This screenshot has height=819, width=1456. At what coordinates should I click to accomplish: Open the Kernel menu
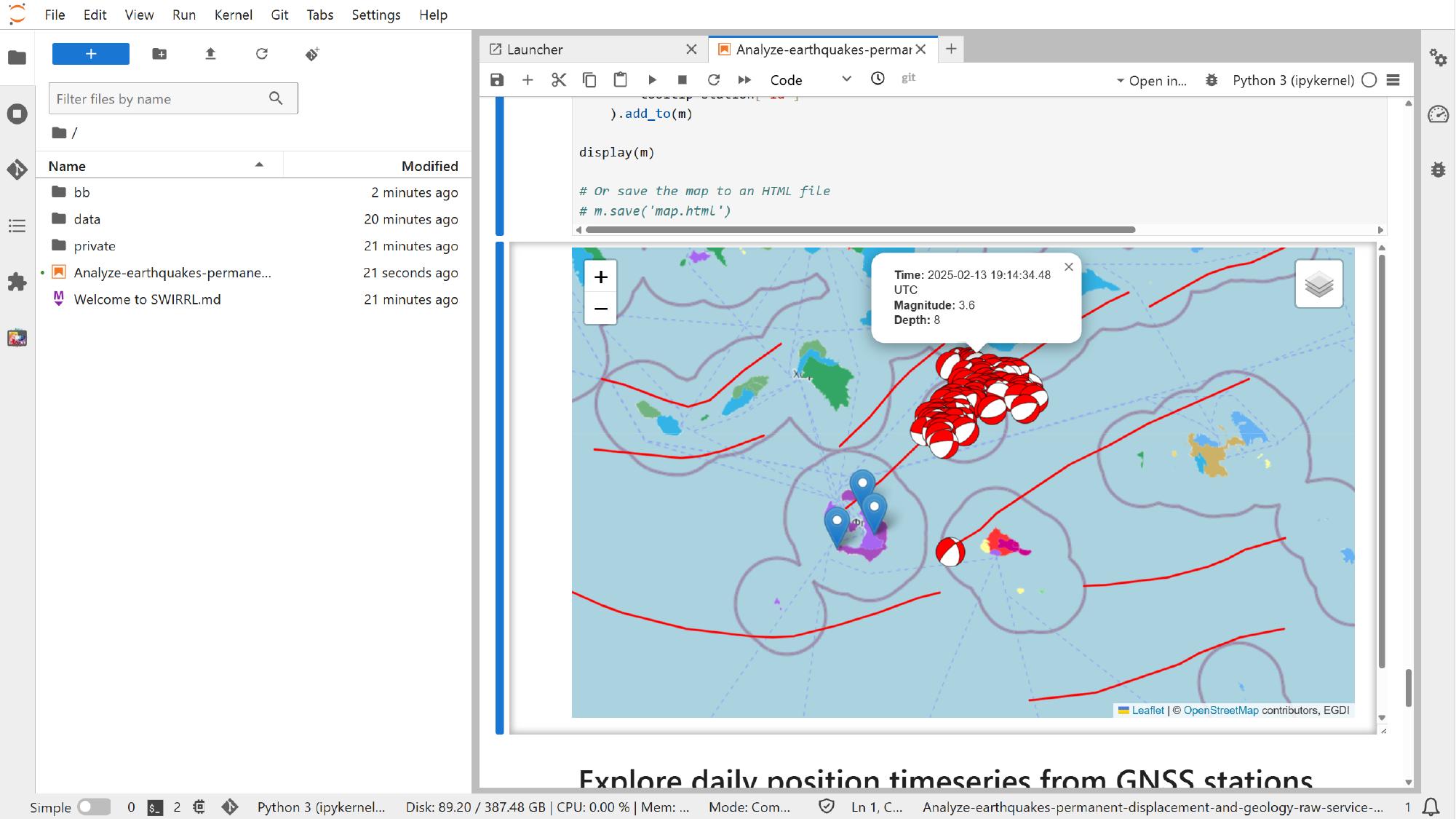coord(234,15)
